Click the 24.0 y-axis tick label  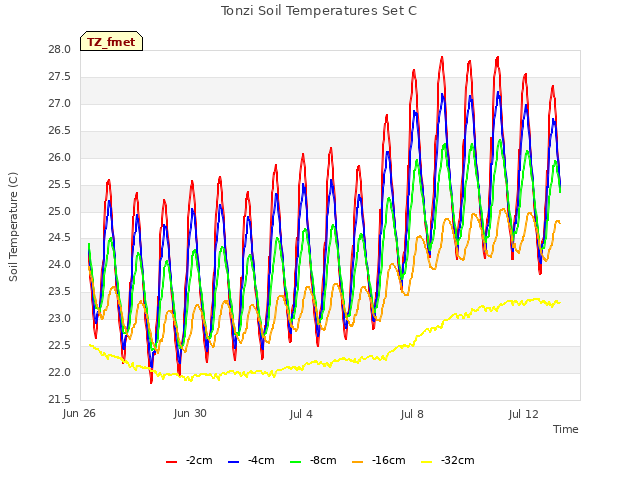click(x=60, y=265)
